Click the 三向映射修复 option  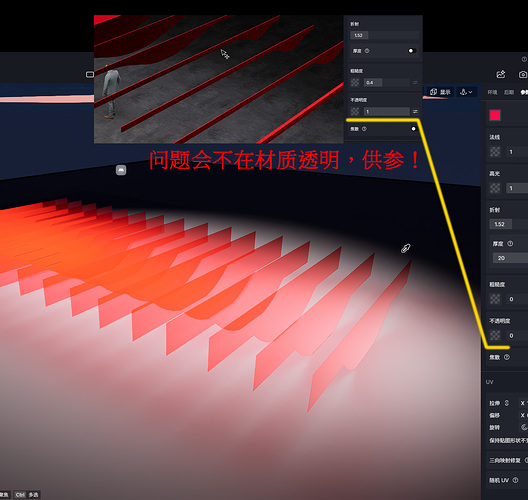click(505, 461)
